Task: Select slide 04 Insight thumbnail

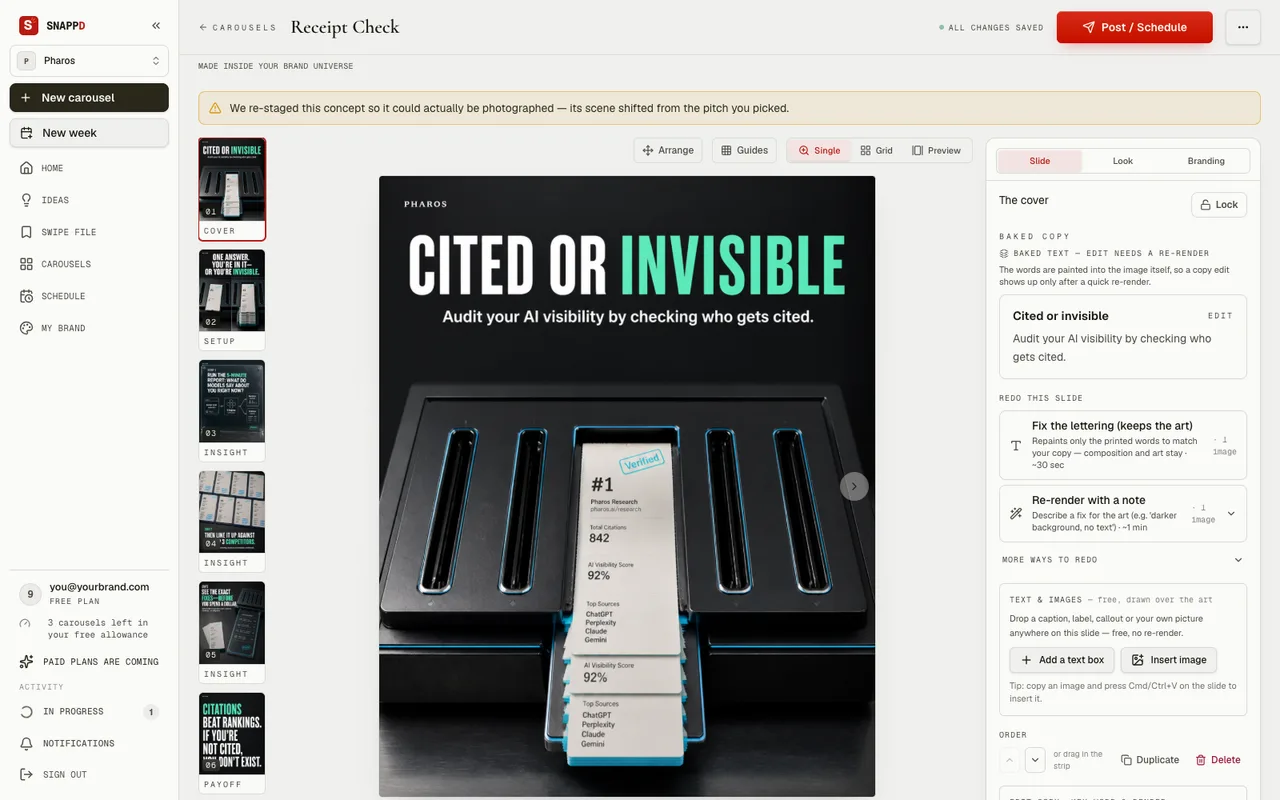Action: 232,520
